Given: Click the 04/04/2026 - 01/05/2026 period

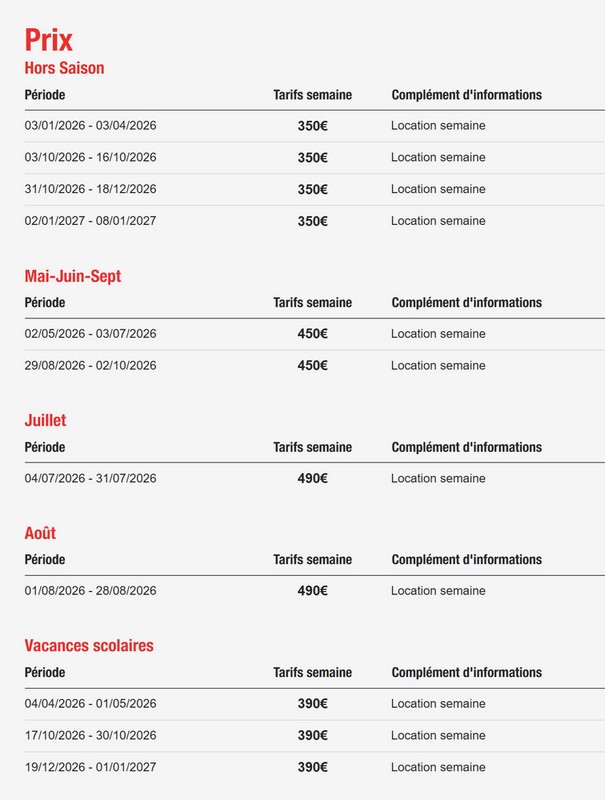Looking at the screenshot, I should [x=90, y=703].
